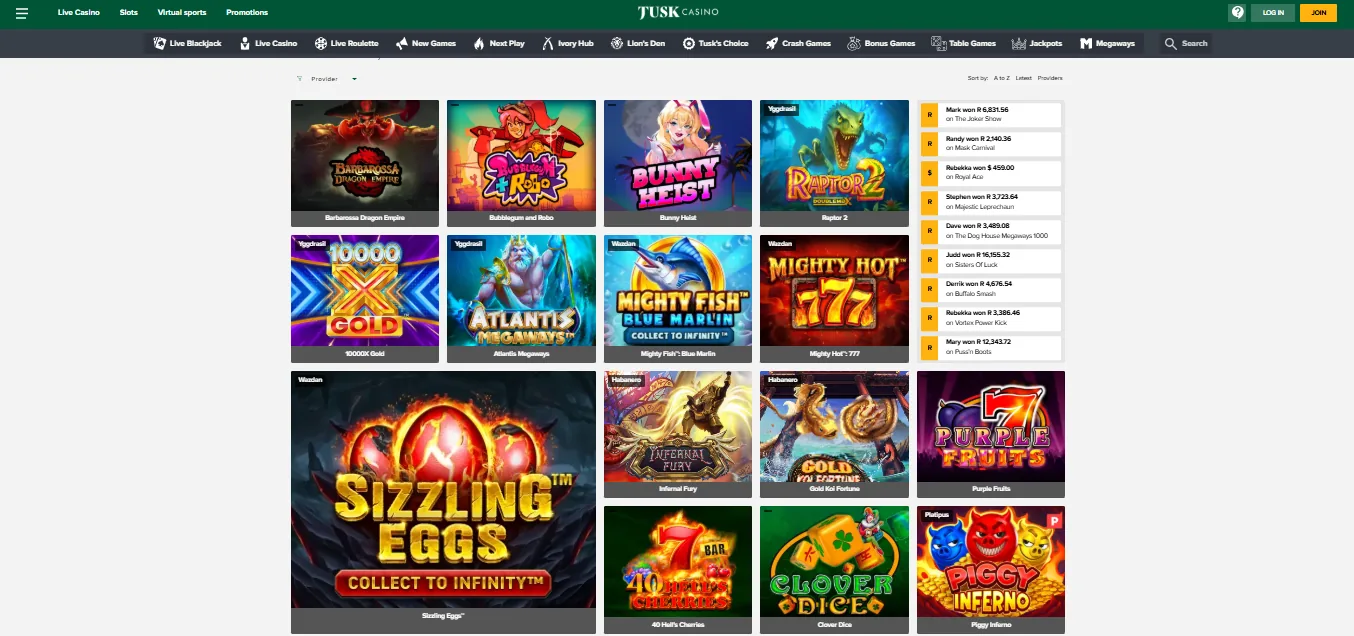Click the Crash Games rocket icon
1354x636 pixels.
click(772, 44)
